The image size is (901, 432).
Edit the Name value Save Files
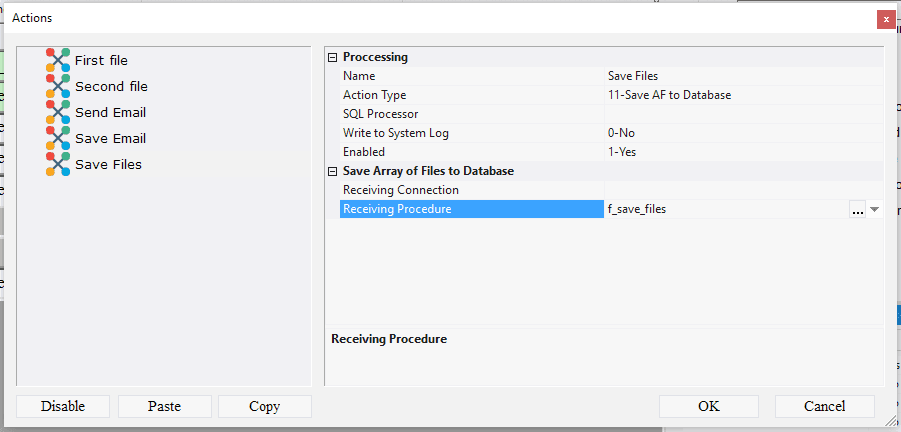pyautogui.click(x=740, y=76)
